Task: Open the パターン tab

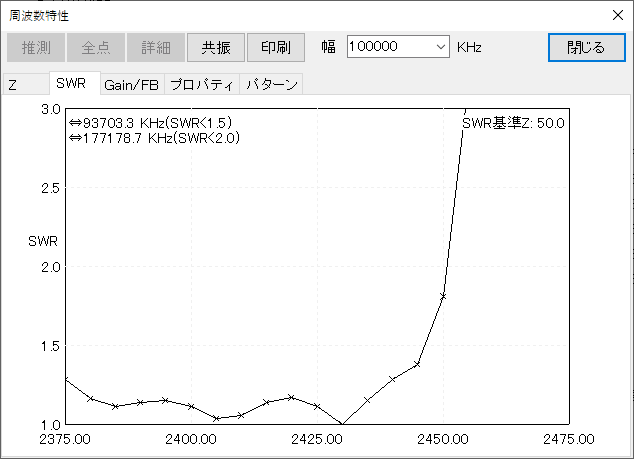Action: 271,85
